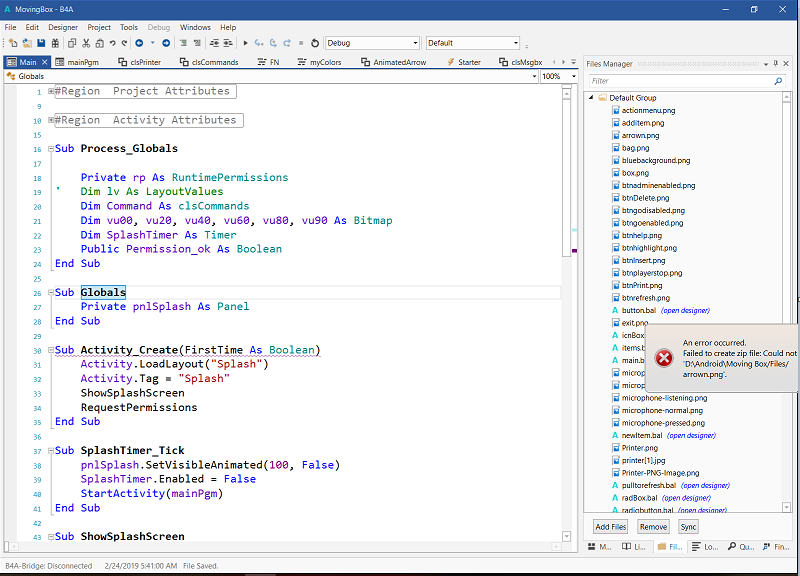
Task: Redo the edit using the toolbar icon
Action: click(124, 43)
